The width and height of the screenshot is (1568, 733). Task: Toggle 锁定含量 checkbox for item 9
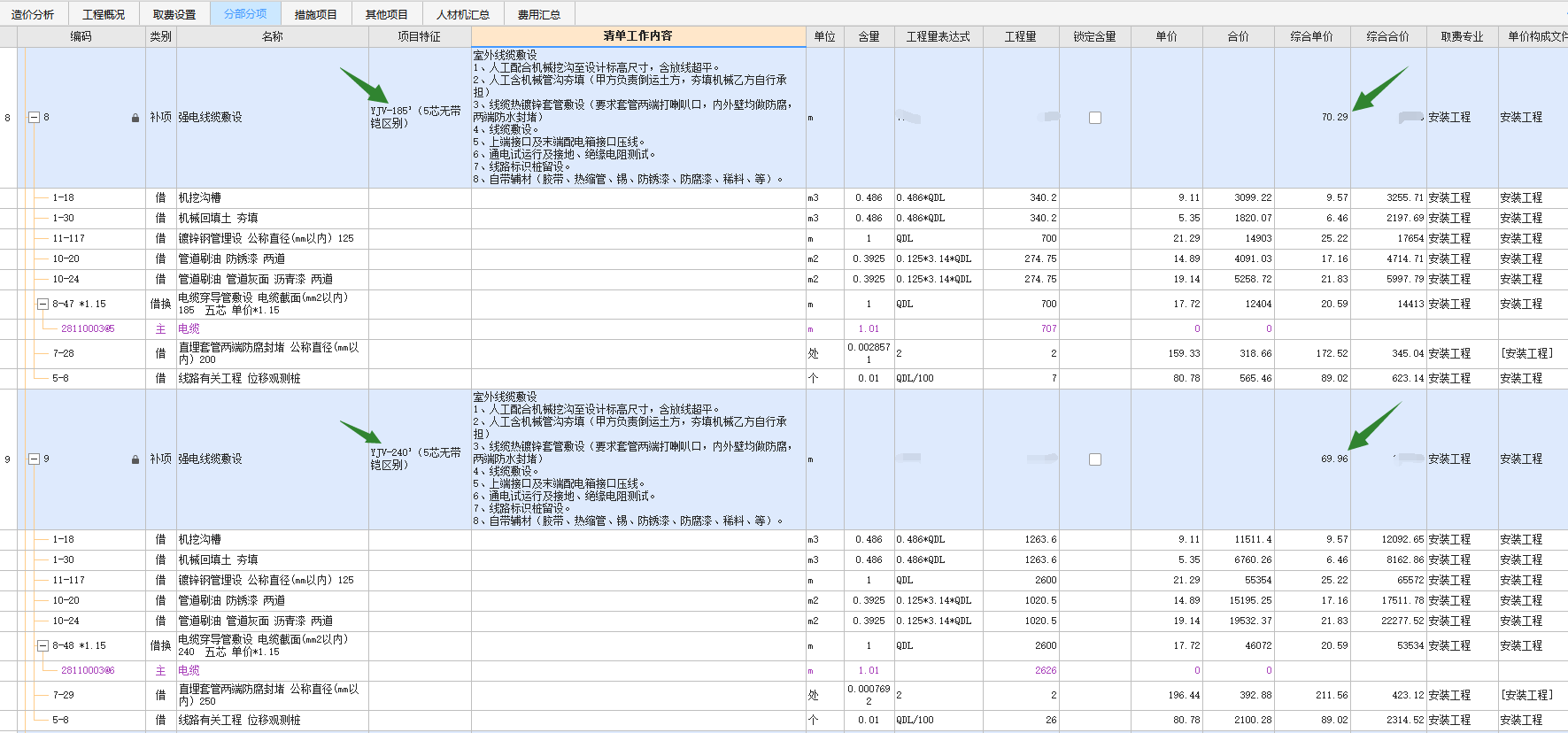[x=1095, y=459]
